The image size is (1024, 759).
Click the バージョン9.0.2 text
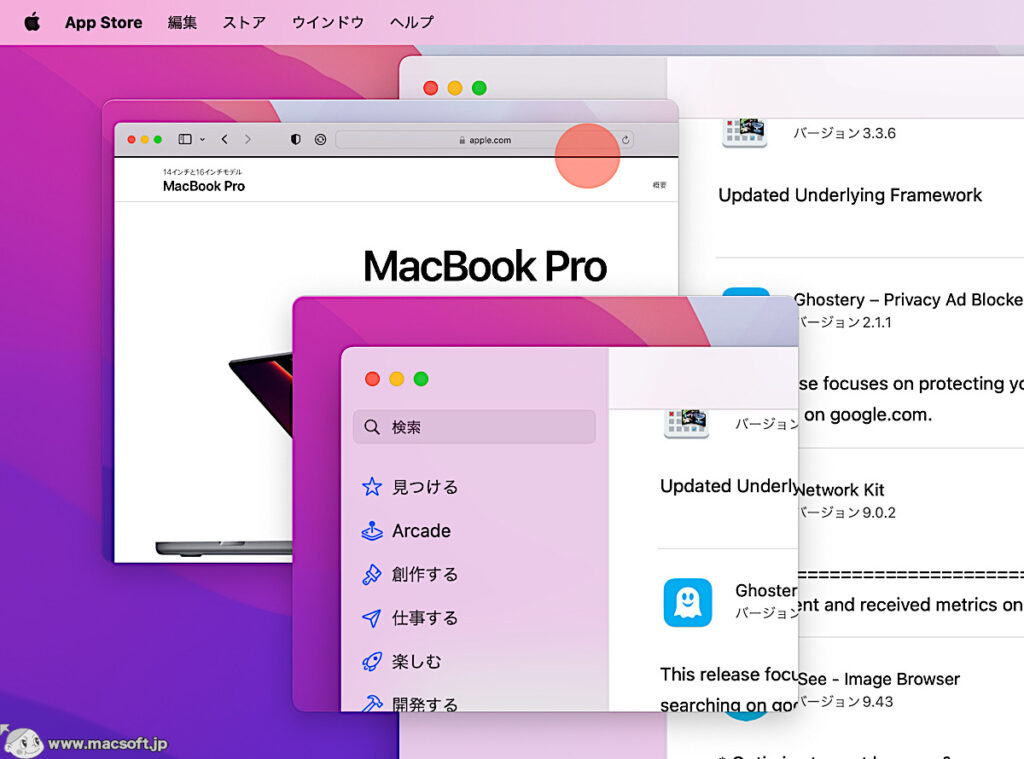pos(848,512)
